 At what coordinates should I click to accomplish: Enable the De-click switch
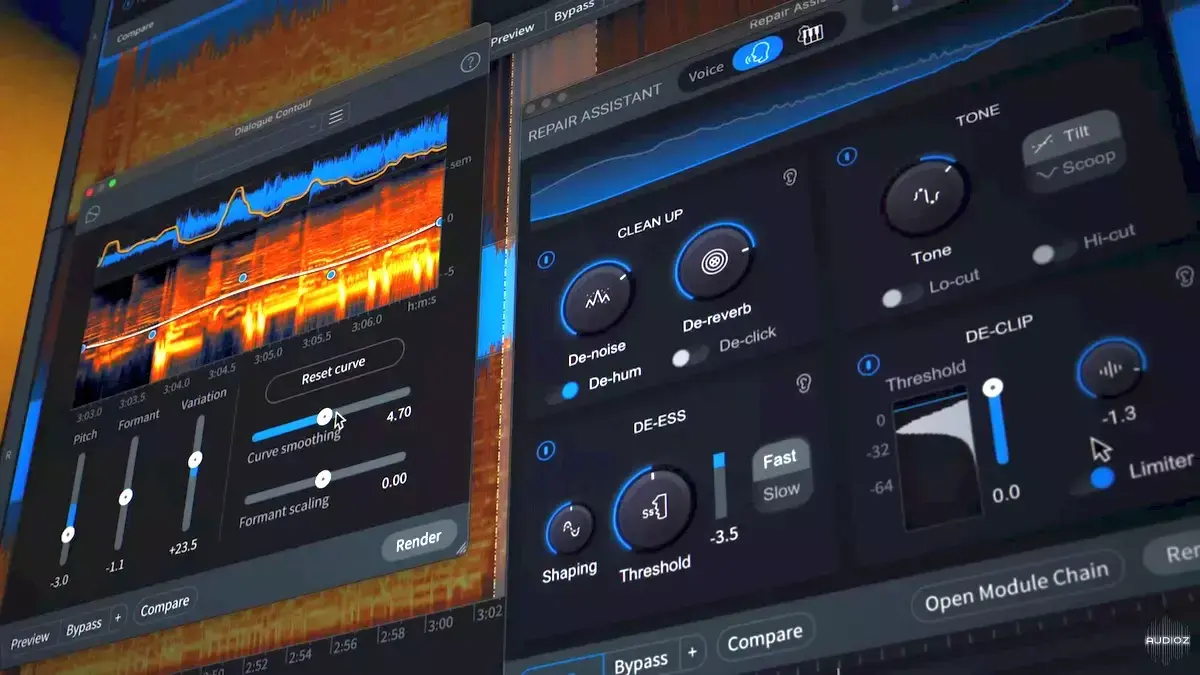click(x=689, y=356)
